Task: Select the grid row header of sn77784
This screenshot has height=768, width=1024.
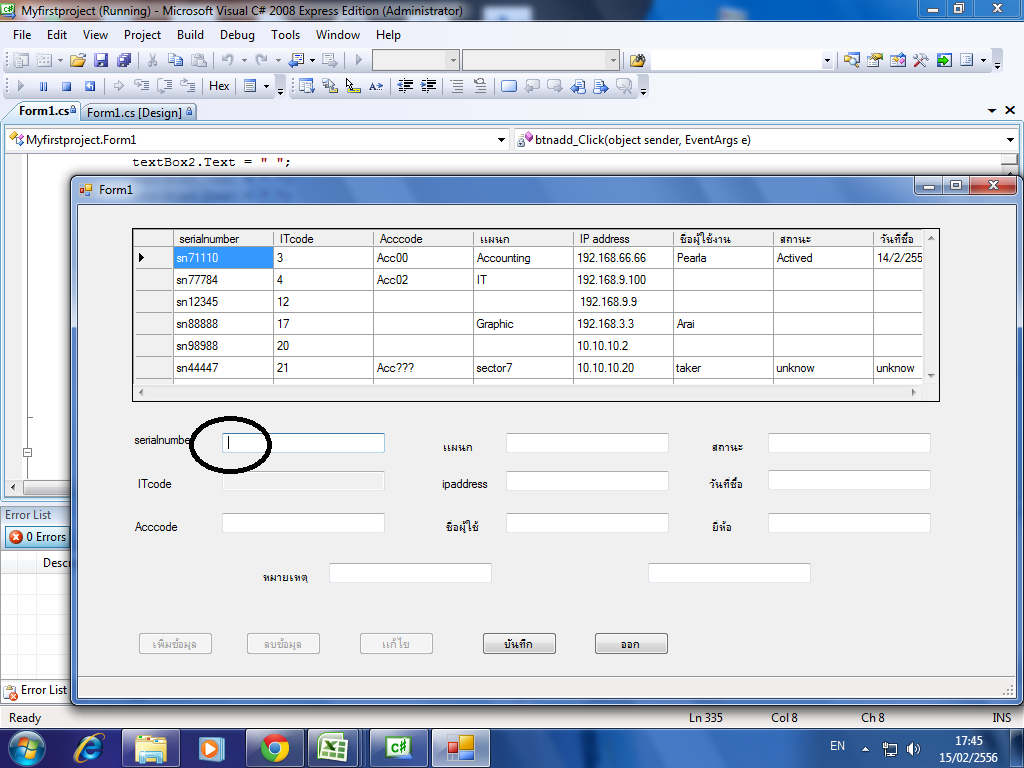Action: point(153,280)
